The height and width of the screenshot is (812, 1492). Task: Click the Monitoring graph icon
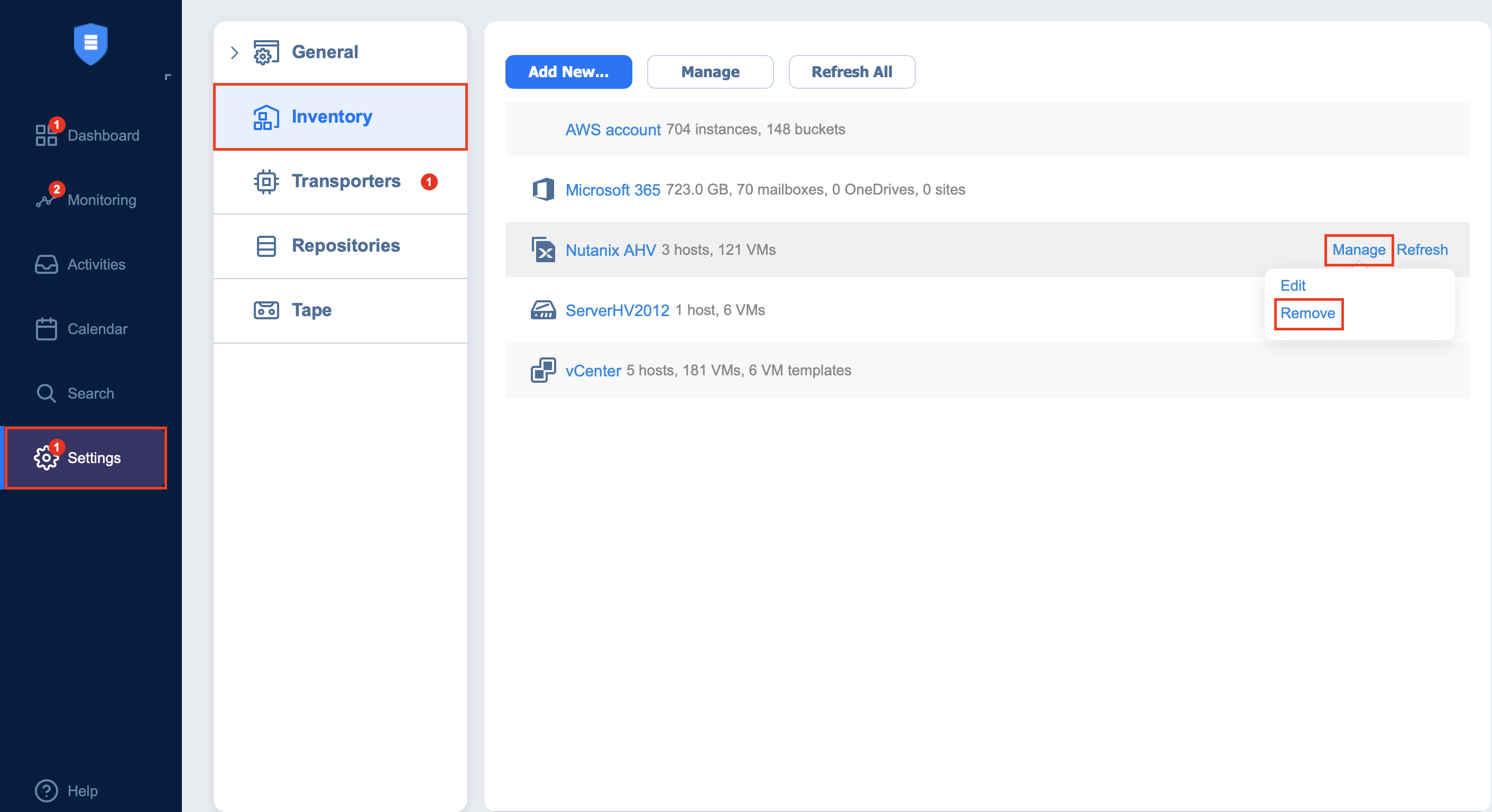[x=44, y=200]
